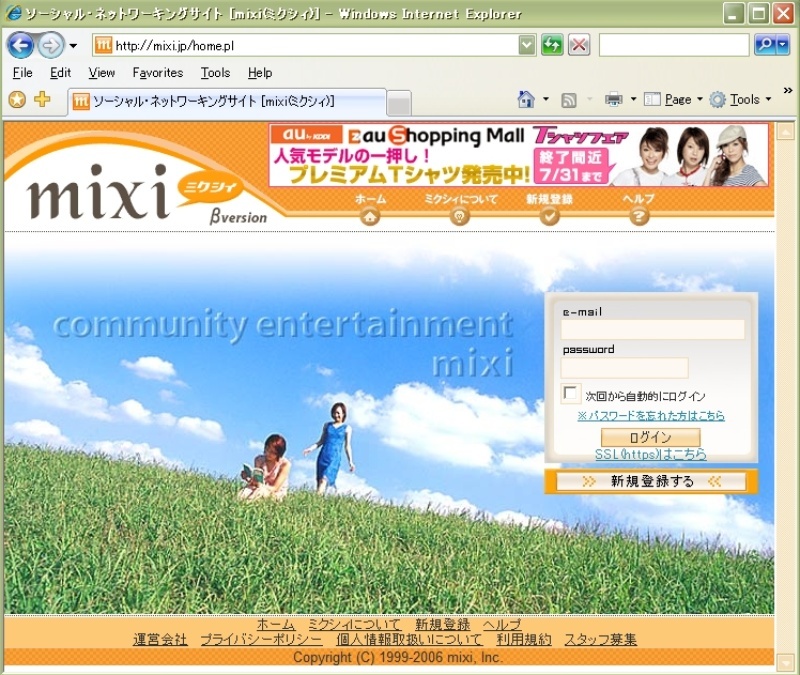Open the Tools gear command bar menu
Viewport: 800px width, 675px height.
pyautogui.click(x=740, y=99)
